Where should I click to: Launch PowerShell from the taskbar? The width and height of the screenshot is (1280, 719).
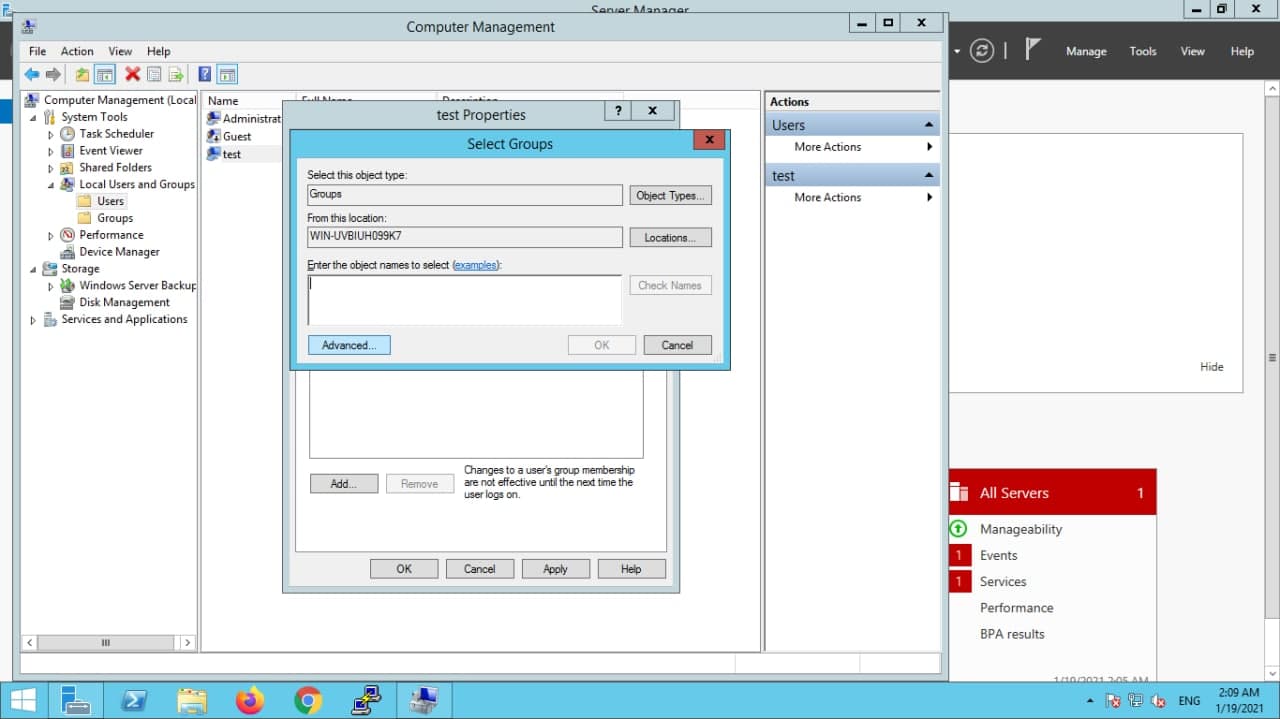[135, 701]
